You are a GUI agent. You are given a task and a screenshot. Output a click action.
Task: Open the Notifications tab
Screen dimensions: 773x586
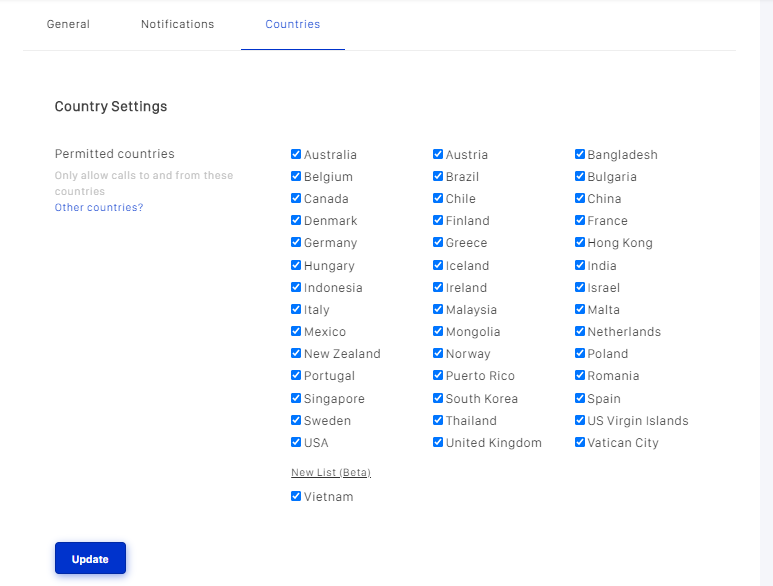pyautogui.click(x=177, y=24)
